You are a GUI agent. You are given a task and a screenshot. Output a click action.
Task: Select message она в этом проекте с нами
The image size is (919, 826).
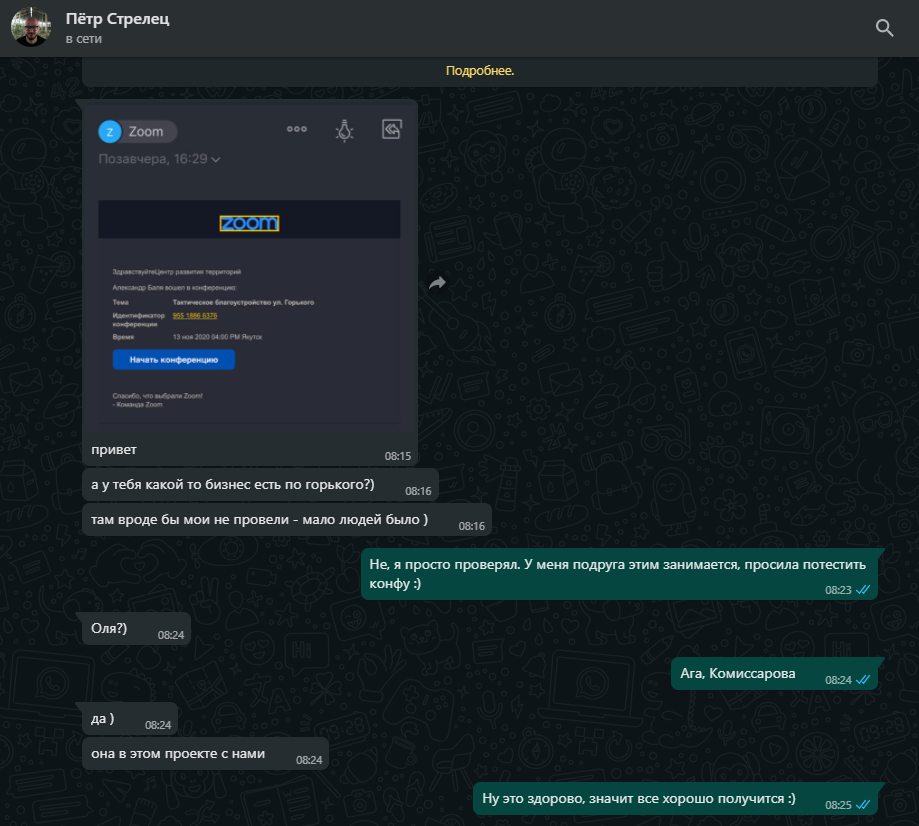click(x=178, y=753)
